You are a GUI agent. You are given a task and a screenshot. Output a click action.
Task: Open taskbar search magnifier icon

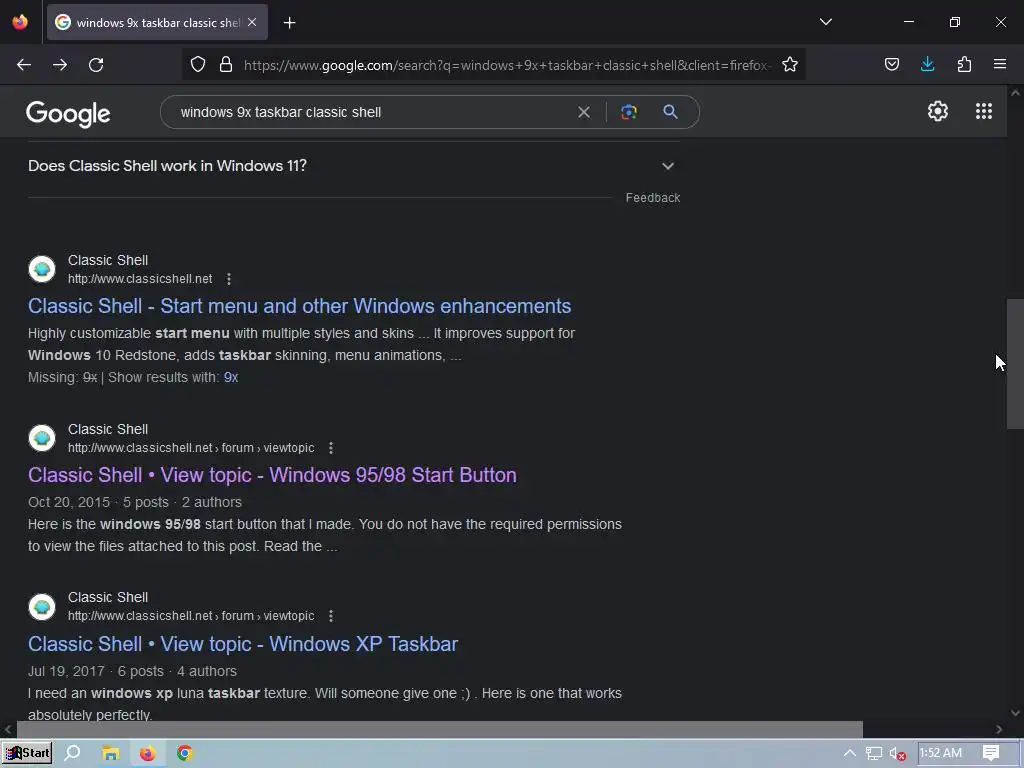tap(72, 754)
